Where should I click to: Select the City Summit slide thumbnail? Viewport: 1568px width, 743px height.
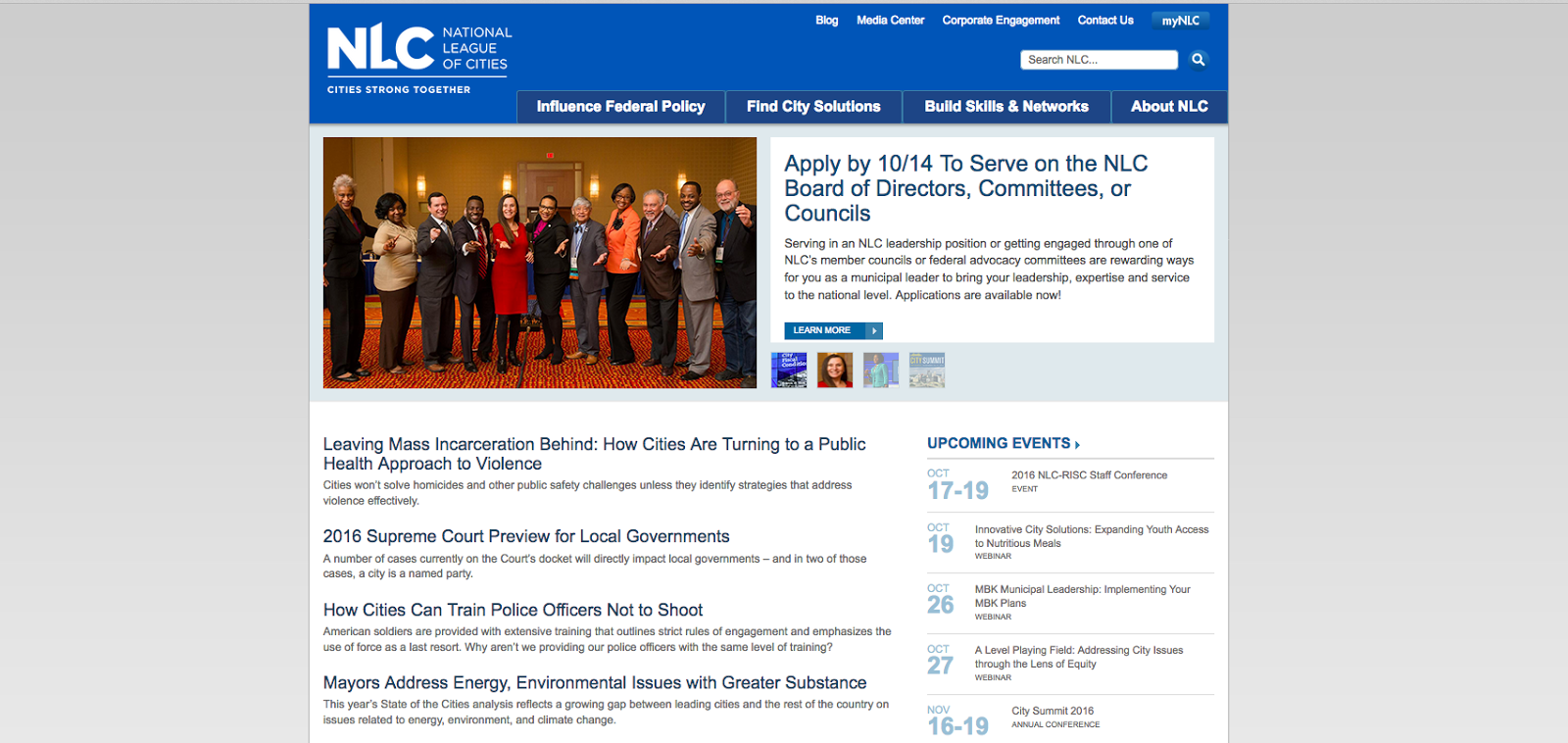click(x=927, y=371)
